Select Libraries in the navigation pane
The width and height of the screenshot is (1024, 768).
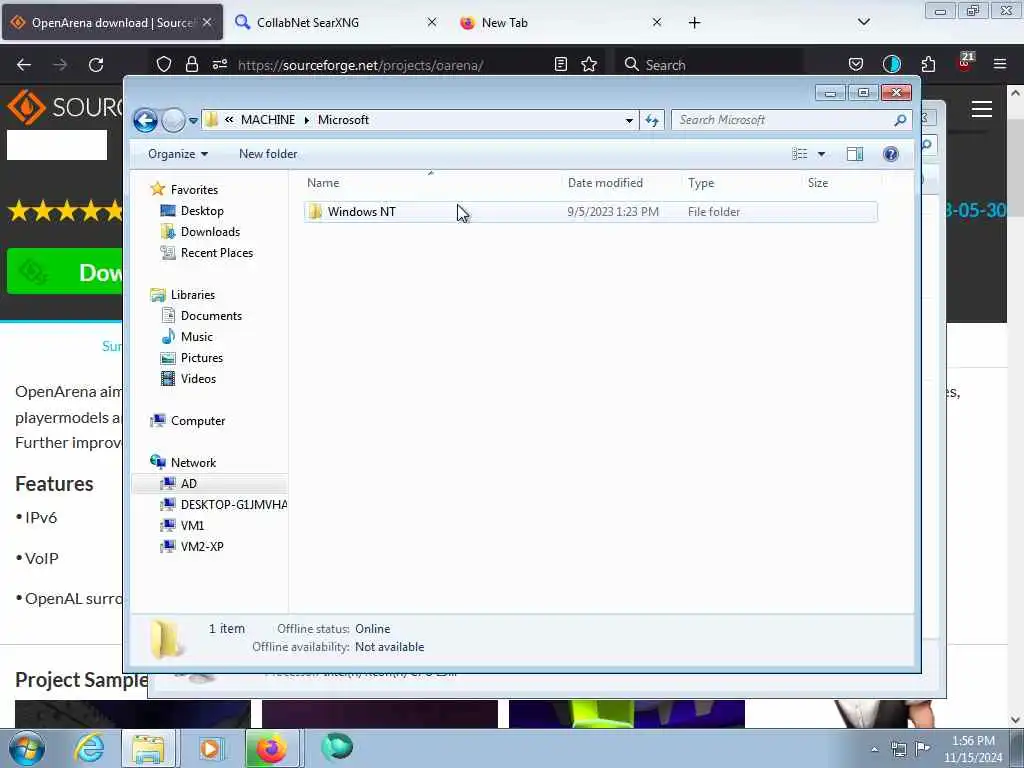pyautogui.click(x=193, y=295)
